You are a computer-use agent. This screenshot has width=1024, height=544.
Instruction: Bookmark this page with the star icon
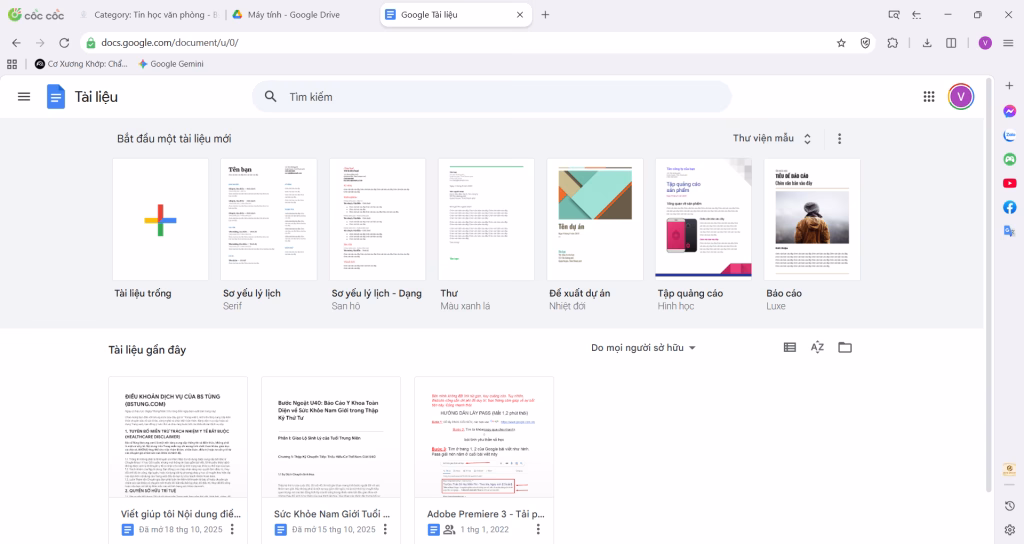pos(841,43)
